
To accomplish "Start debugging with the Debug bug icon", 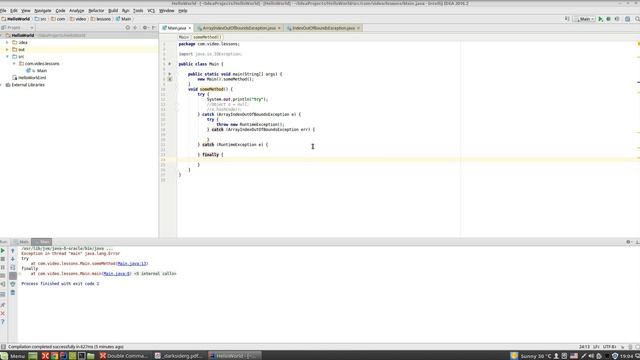I will pos(609,19).
